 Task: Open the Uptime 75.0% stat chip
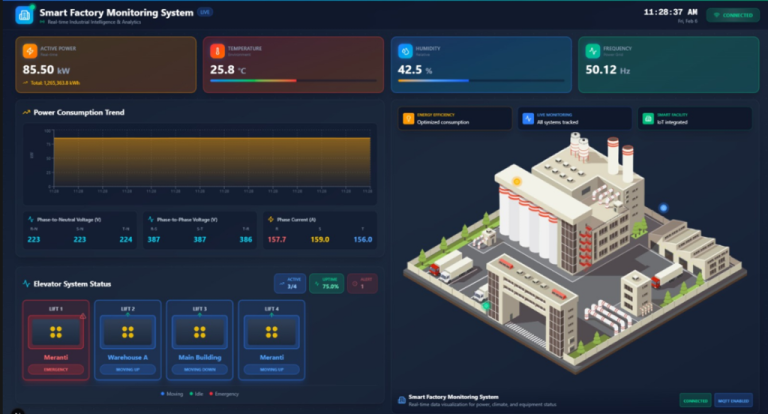[x=326, y=283]
